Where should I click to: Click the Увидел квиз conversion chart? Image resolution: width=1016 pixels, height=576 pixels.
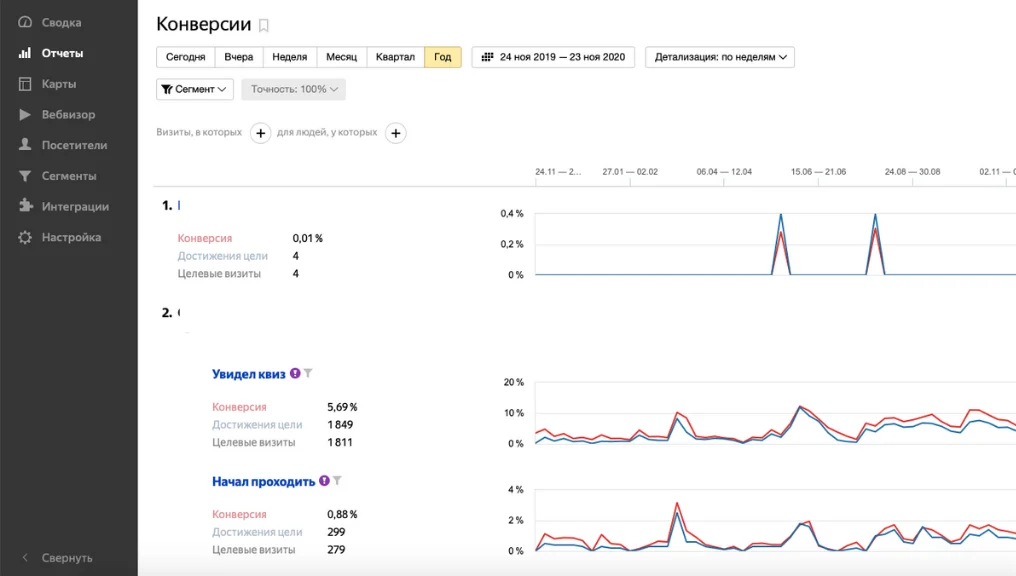point(776,413)
